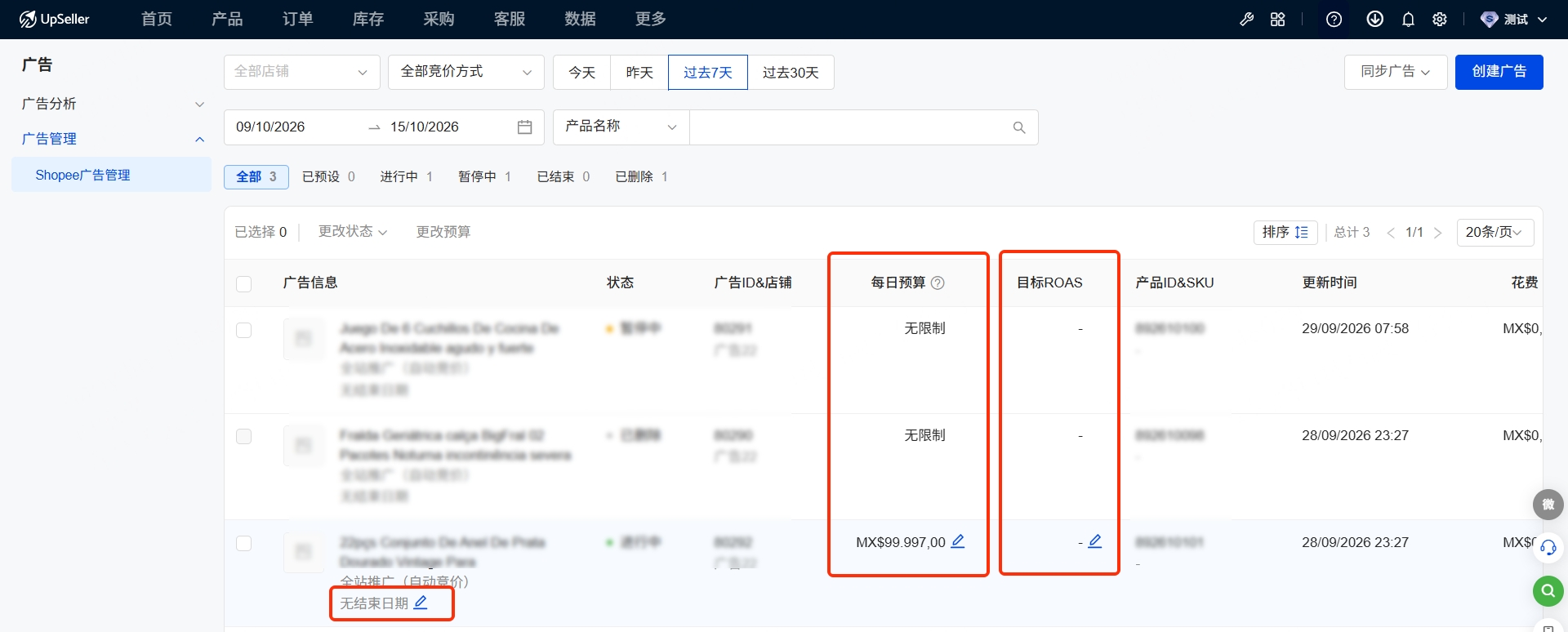Screen dimensions: 1568x632
Task: Select the ended ads tab
Action: (563, 176)
